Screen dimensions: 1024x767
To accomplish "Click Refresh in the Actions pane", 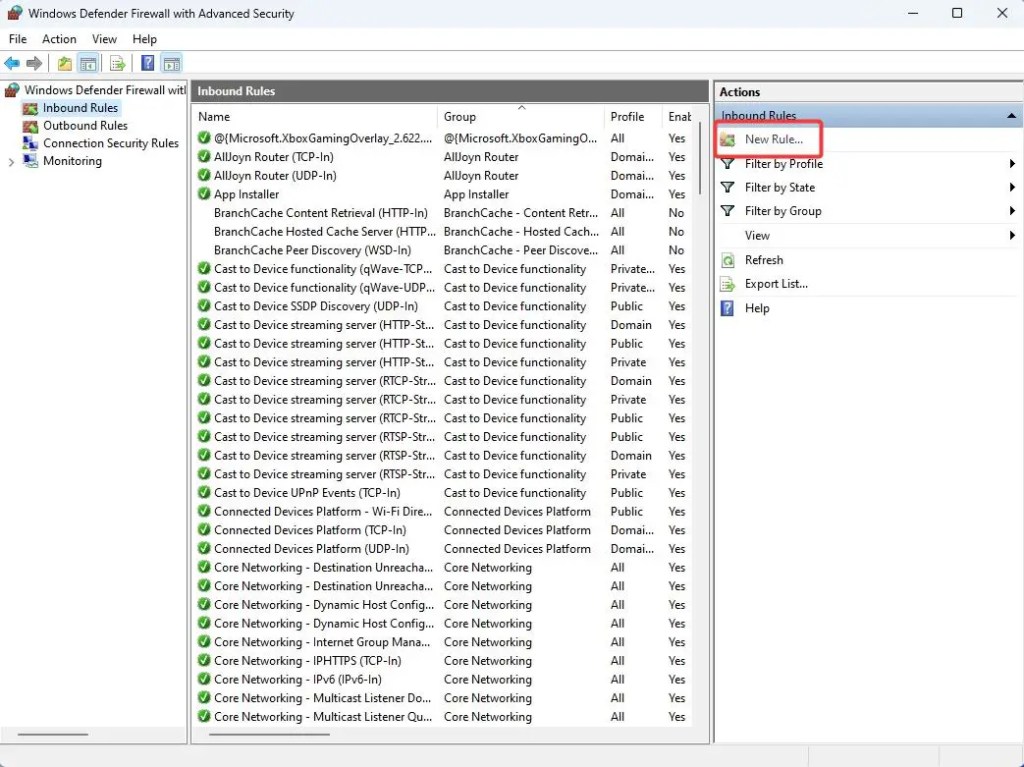I will tap(763, 260).
